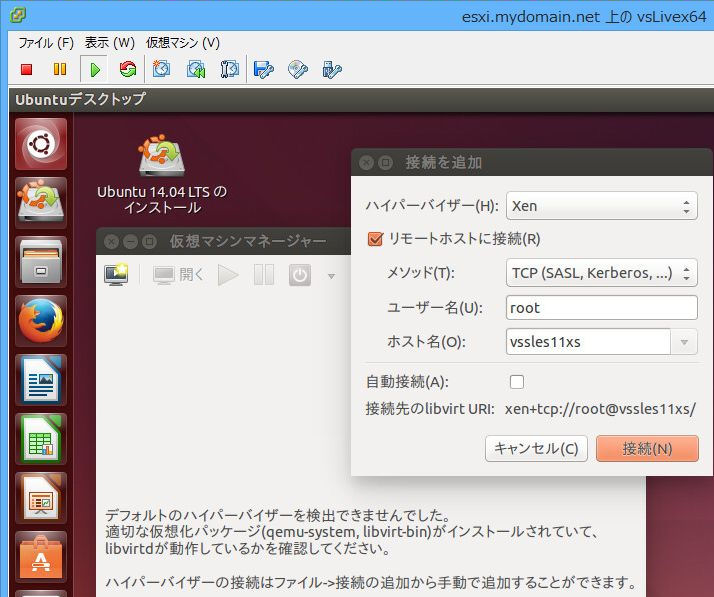The height and width of the screenshot is (597, 714).
Task: Open the Ubuntu 14.04 LTS install desktop icon
Action: click(162, 174)
